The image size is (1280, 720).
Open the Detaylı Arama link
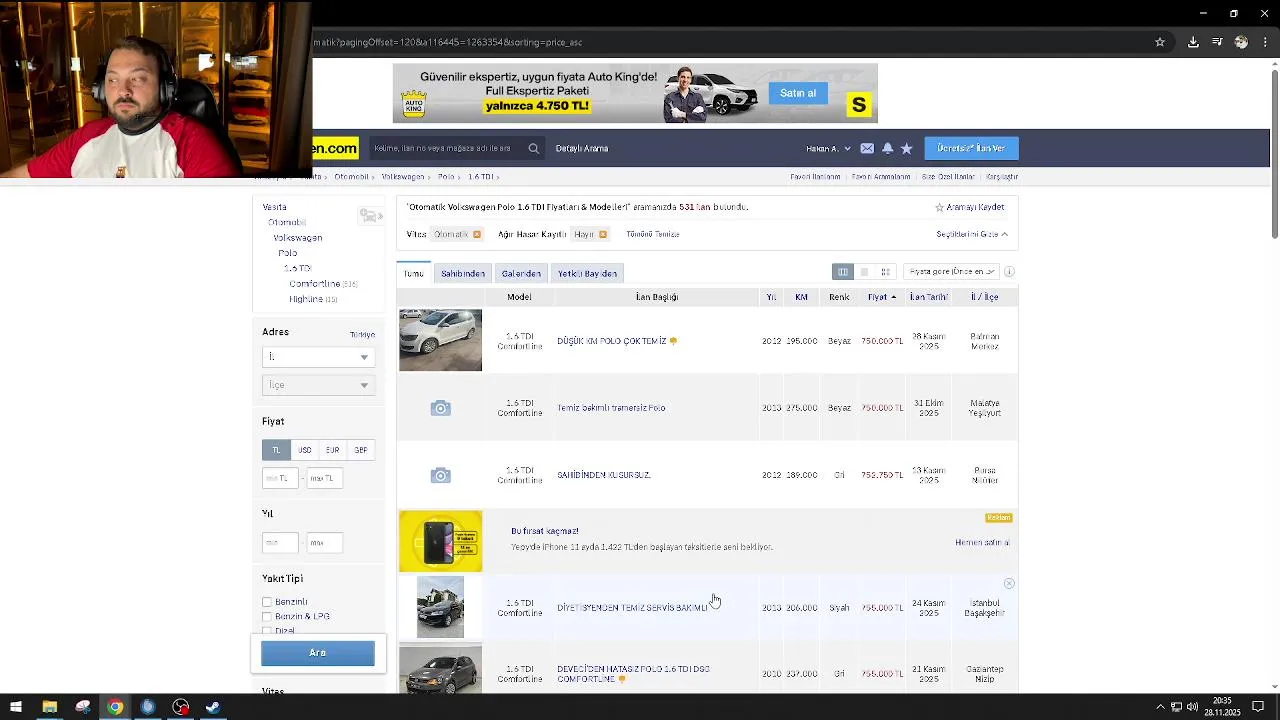[582, 148]
